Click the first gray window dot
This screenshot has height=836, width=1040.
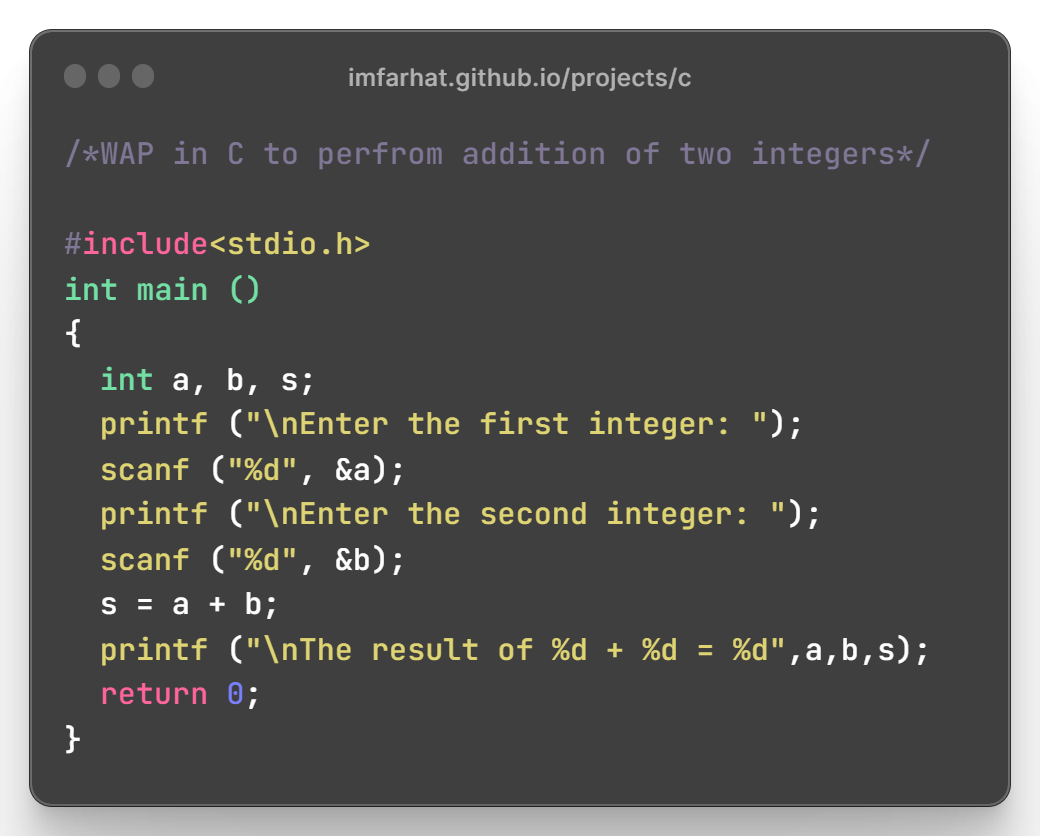[75, 76]
